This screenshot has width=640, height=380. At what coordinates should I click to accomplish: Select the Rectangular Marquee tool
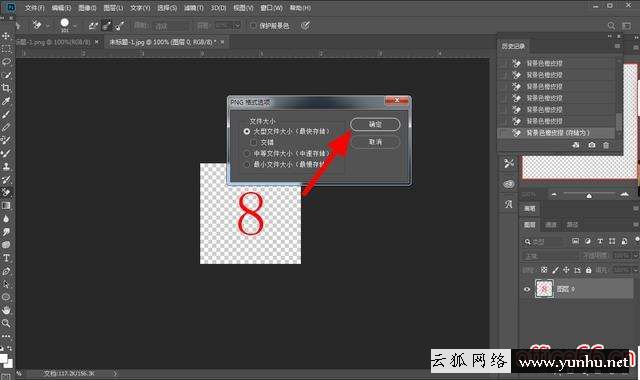(6, 49)
